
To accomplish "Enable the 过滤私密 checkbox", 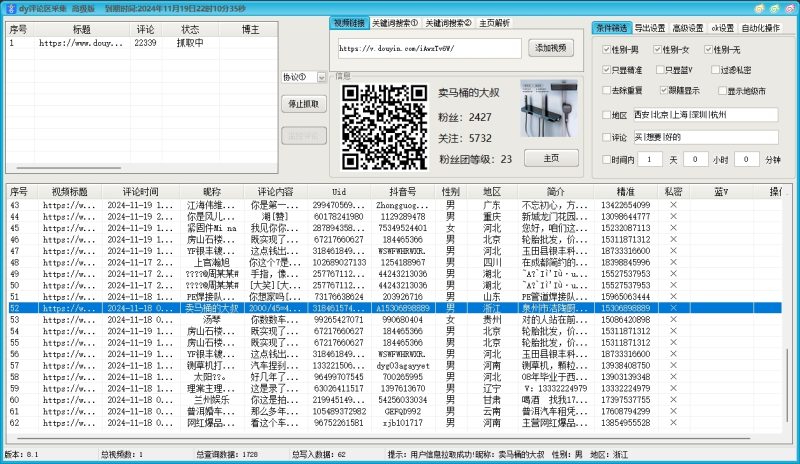I will coord(715,69).
